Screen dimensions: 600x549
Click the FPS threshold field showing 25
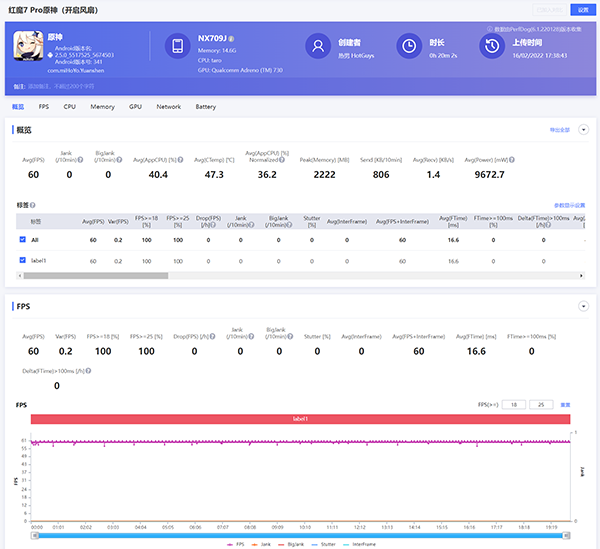(x=541, y=404)
